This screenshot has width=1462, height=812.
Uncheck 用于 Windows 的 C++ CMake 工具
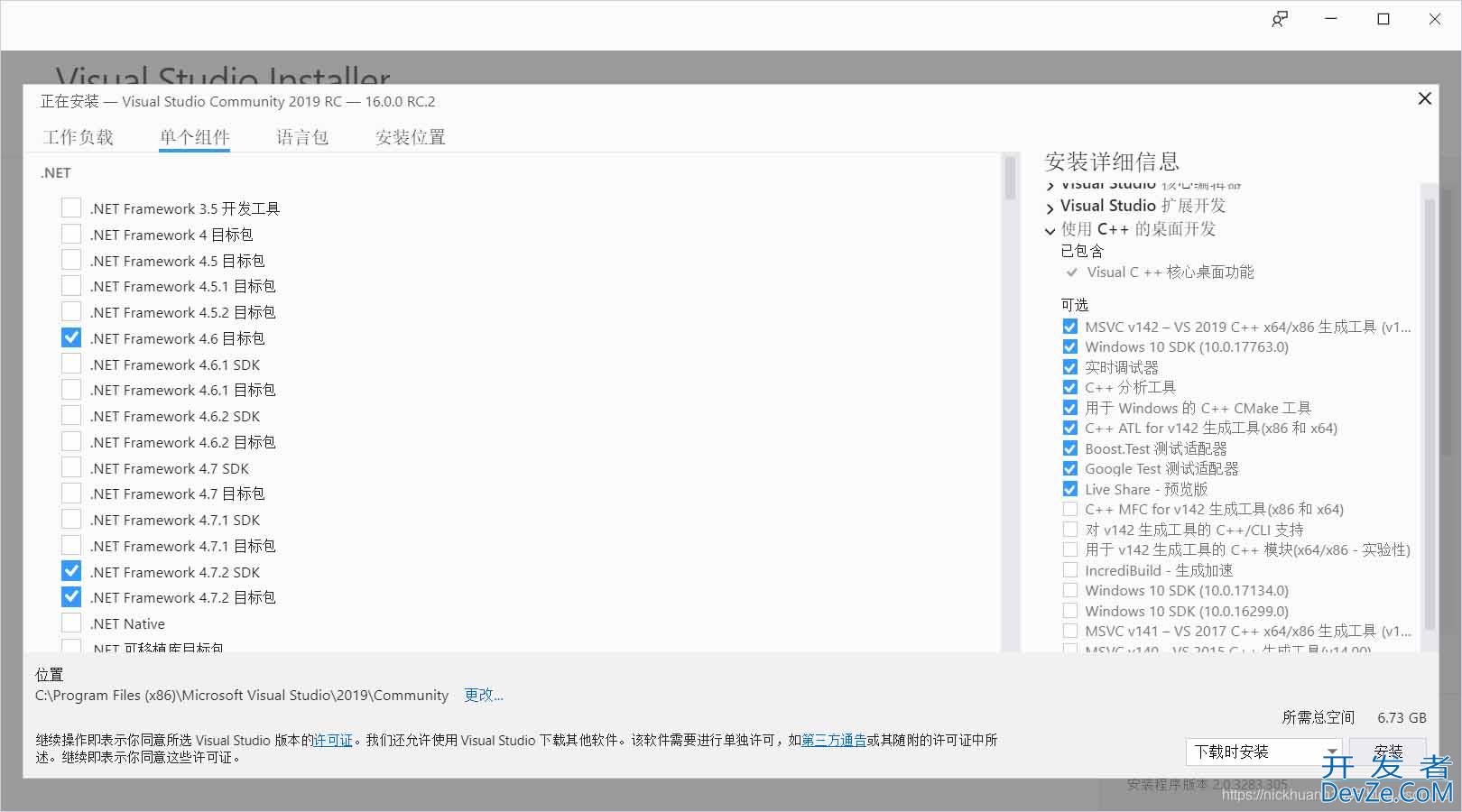click(x=1070, y=408)
